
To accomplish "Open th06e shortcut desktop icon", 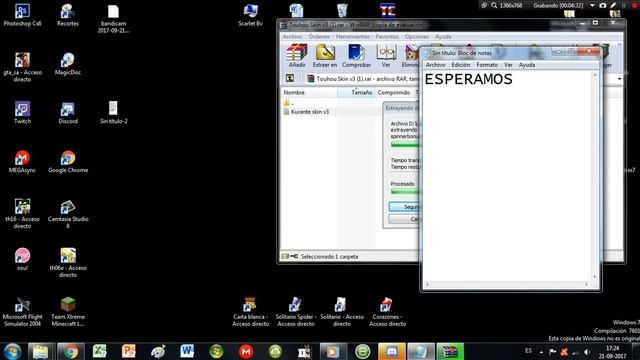I will point(68,262).
